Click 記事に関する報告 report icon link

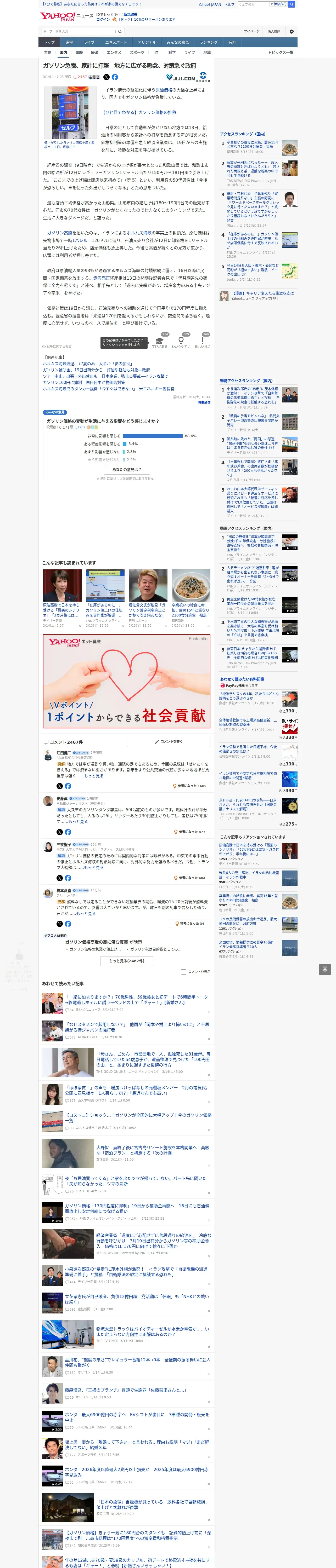(x=57, y=346)
